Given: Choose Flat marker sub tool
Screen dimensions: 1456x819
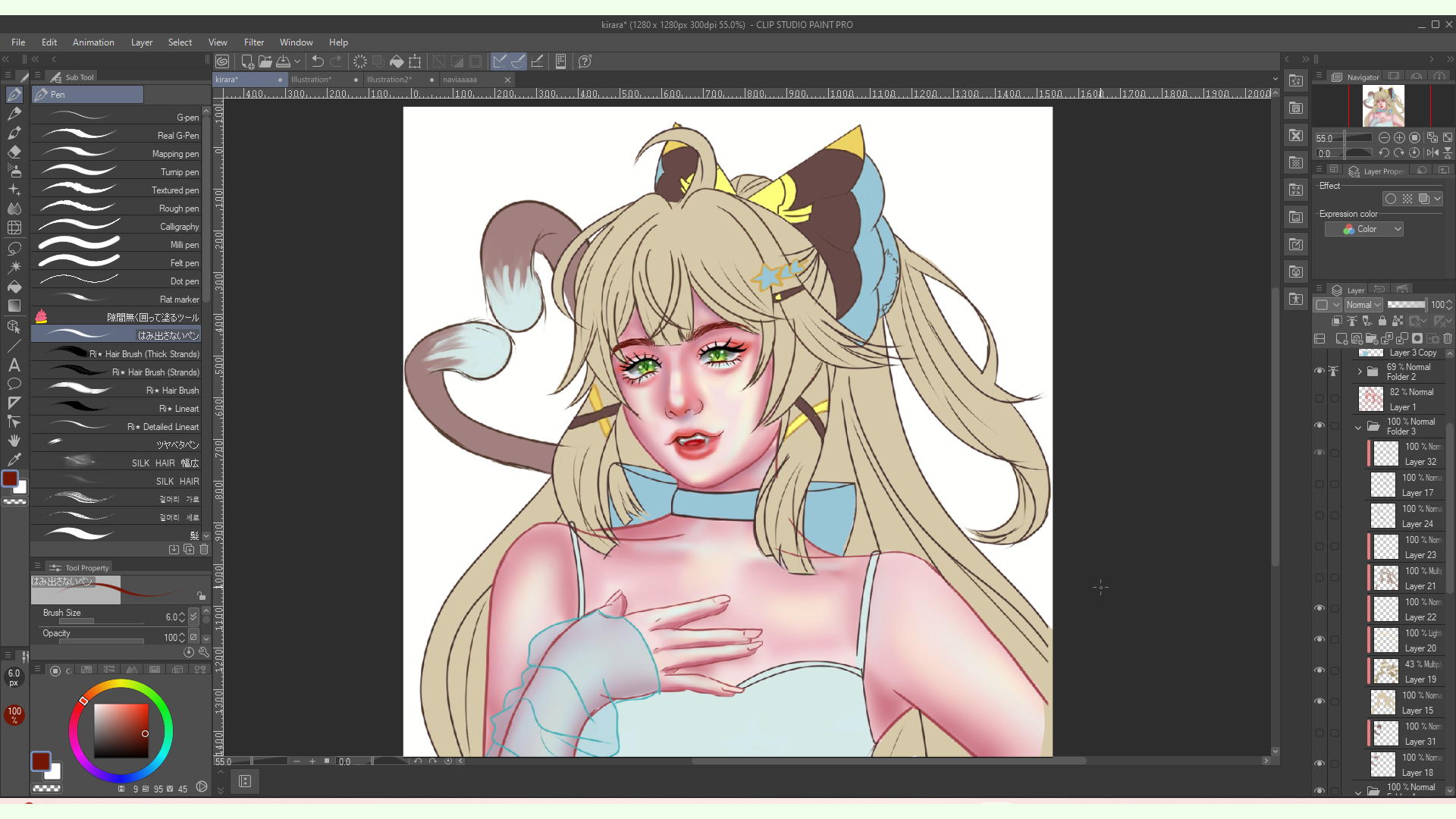Looking at the screenshot, I should click(116, 299).
